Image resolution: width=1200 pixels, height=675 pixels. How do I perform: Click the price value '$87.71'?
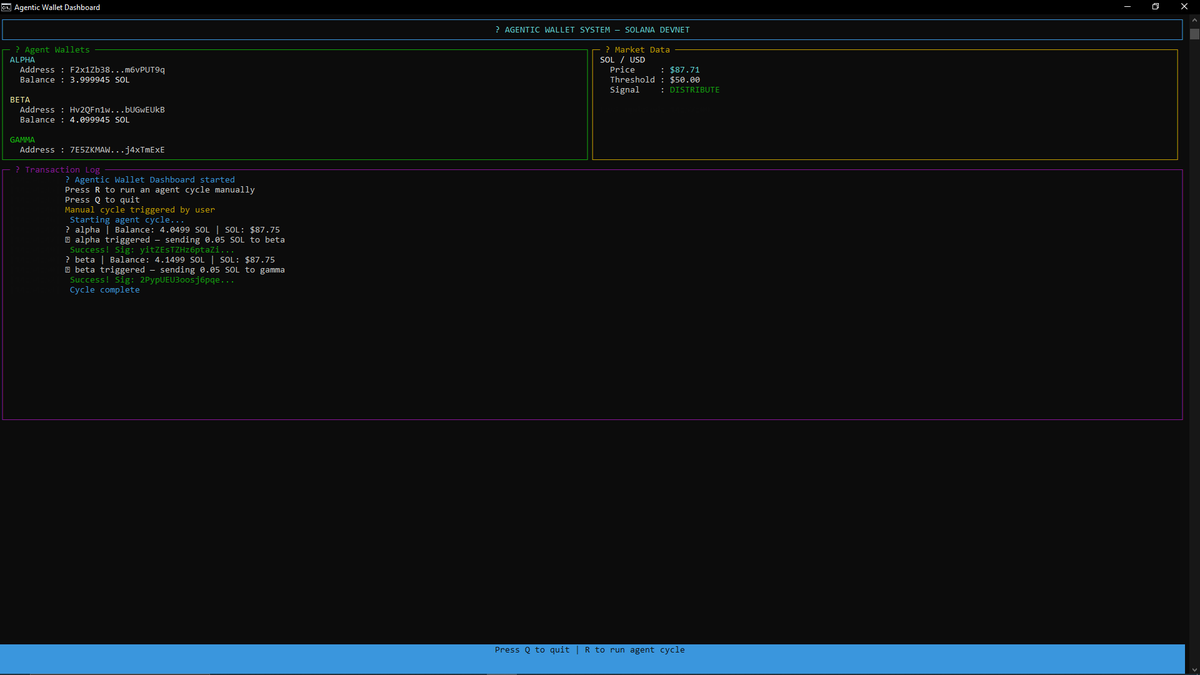tap(684, 70)
